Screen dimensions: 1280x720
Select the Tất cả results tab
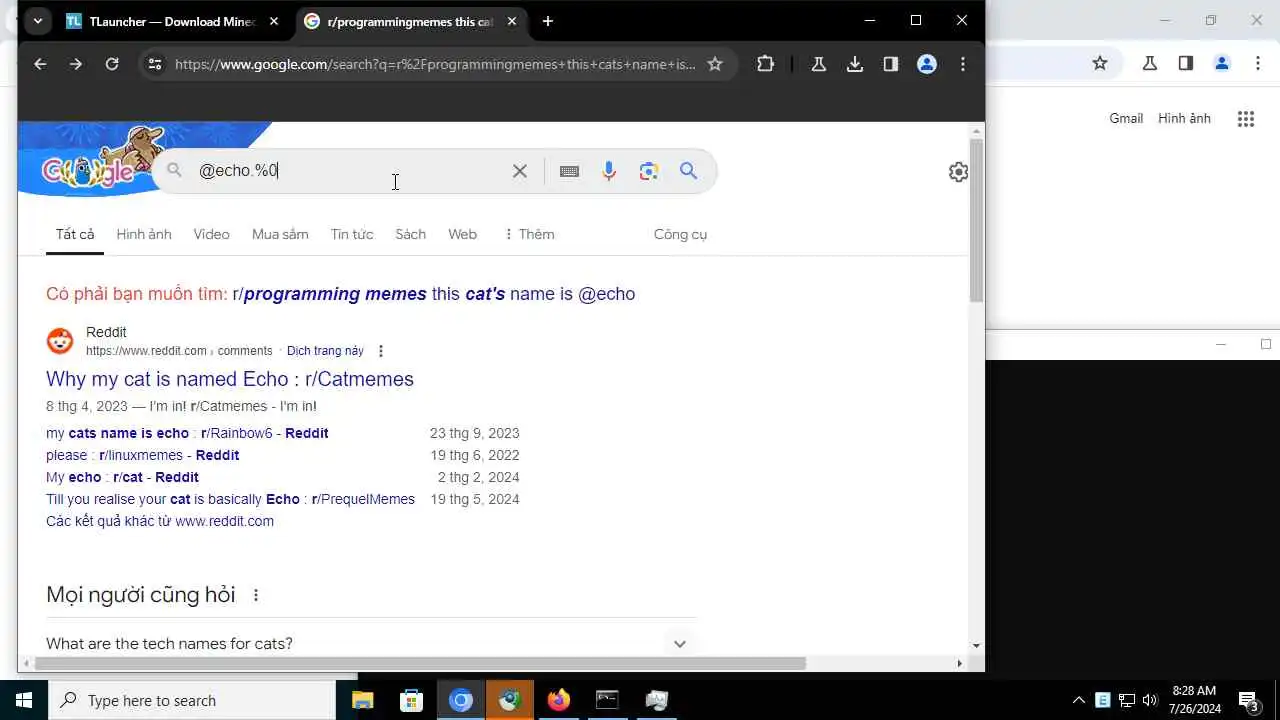click(x=75, y=234)
